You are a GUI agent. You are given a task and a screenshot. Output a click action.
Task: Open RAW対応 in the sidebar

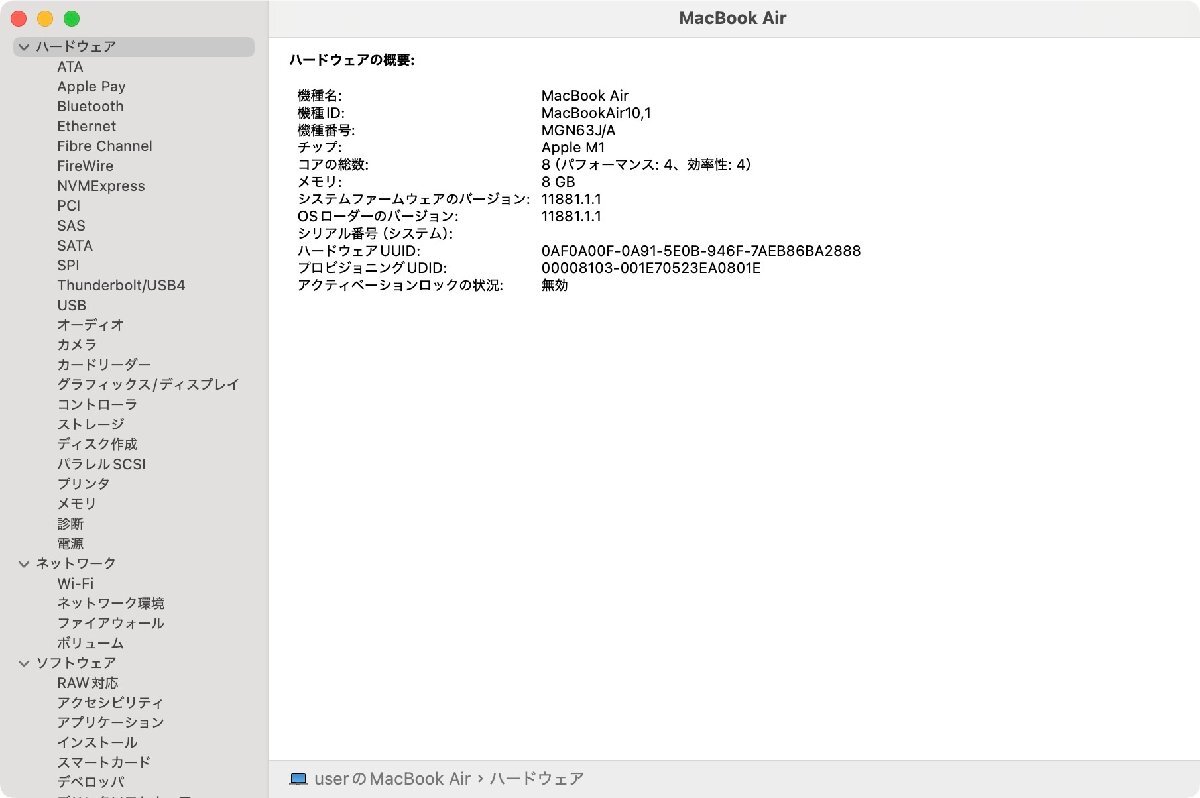tap(88, 683)
